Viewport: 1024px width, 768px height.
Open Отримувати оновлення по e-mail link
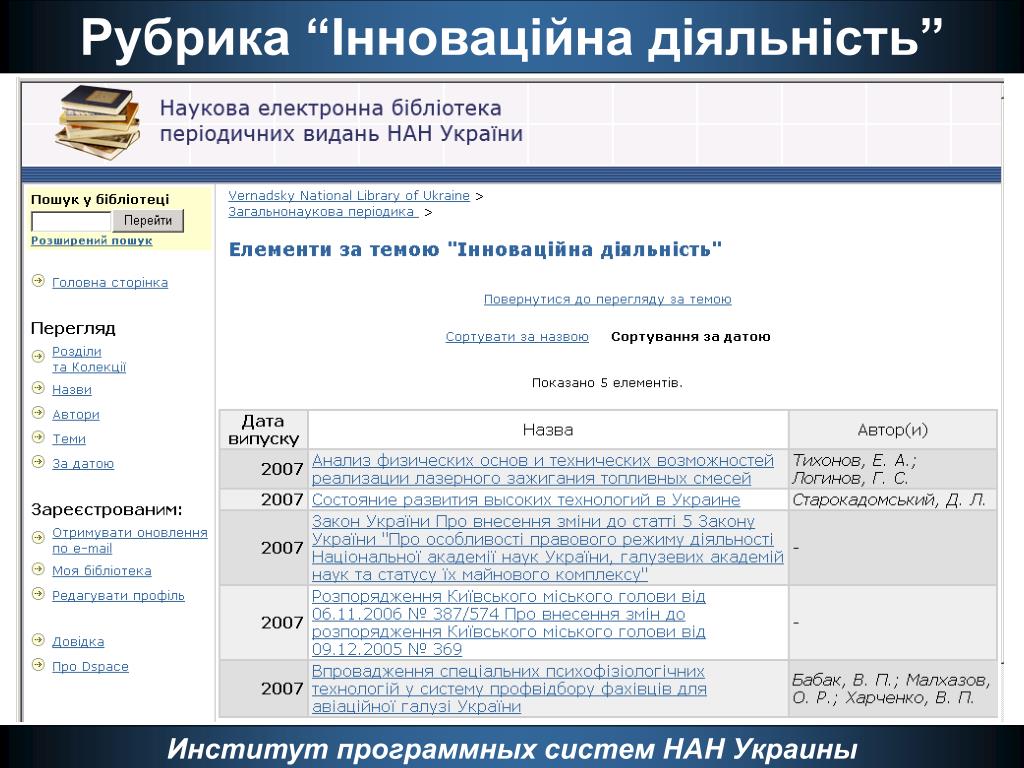[x=129, y=541]
